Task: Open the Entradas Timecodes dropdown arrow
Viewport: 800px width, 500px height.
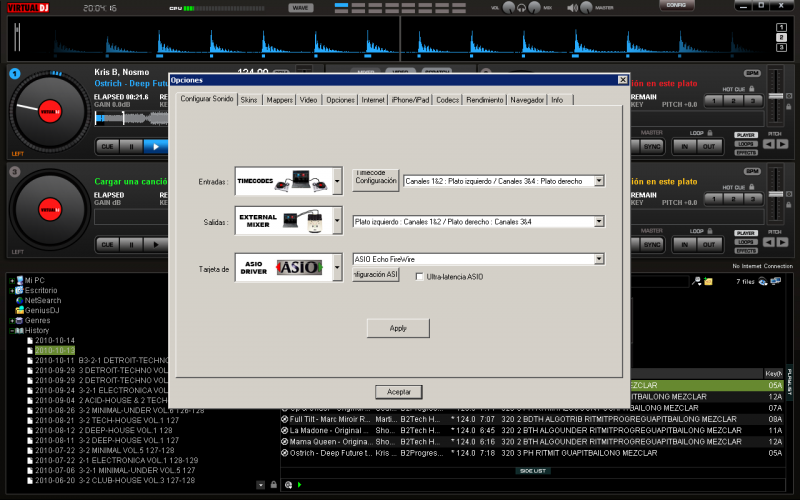Action: point(337,181)
